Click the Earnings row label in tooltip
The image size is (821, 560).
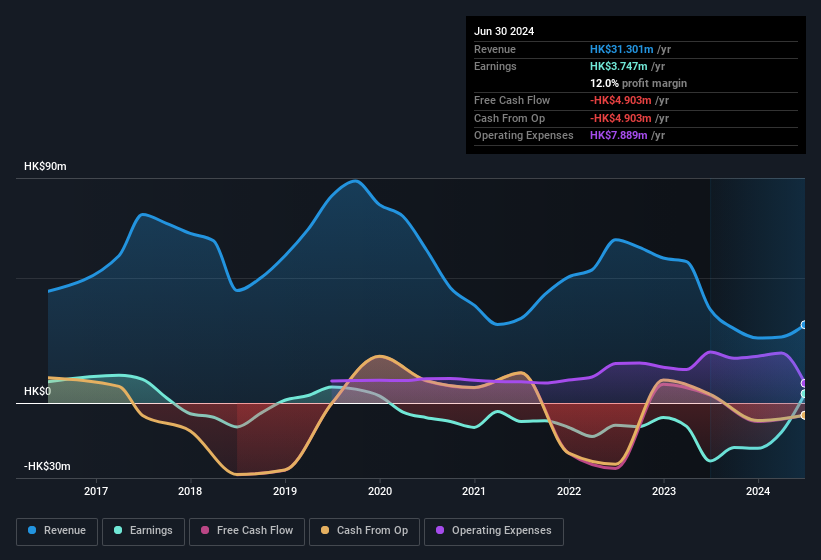pos(495,66)
